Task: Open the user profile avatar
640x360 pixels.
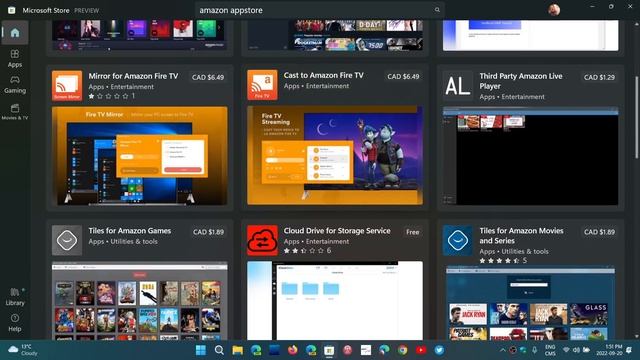Action: [x=554, y=10]
